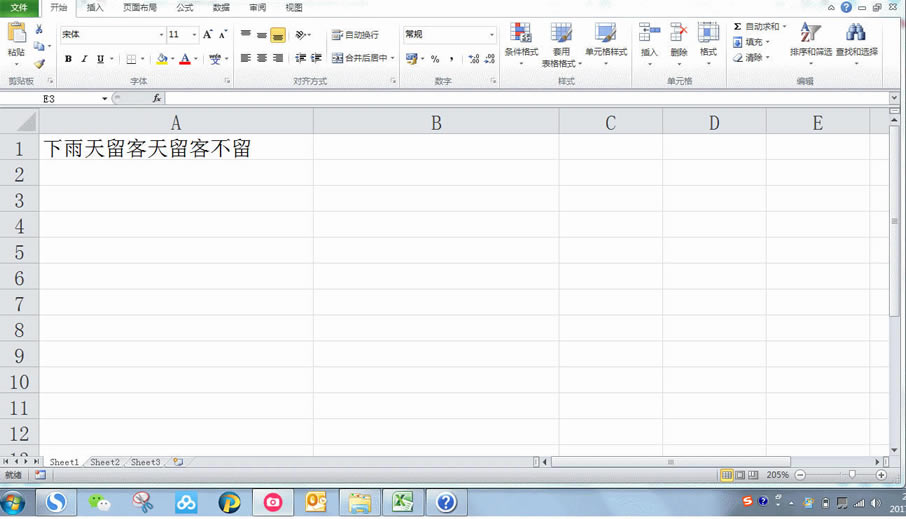The height and width of the screenshot is (519, 906).
Task: Switch to the 审阅 ribbon tab
Action: [258, 8]
